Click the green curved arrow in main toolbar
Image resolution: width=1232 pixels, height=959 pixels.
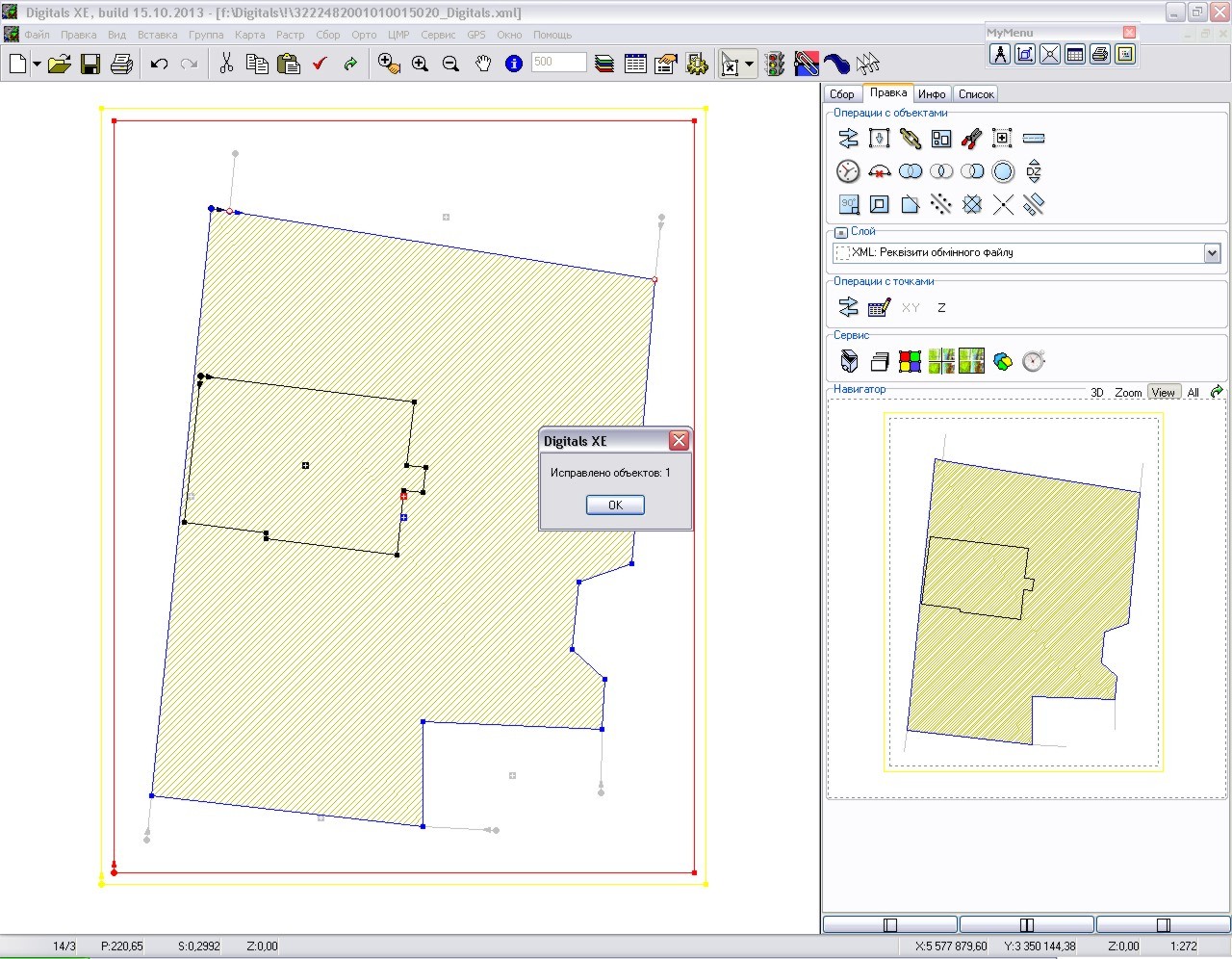(x=350, y=64)
